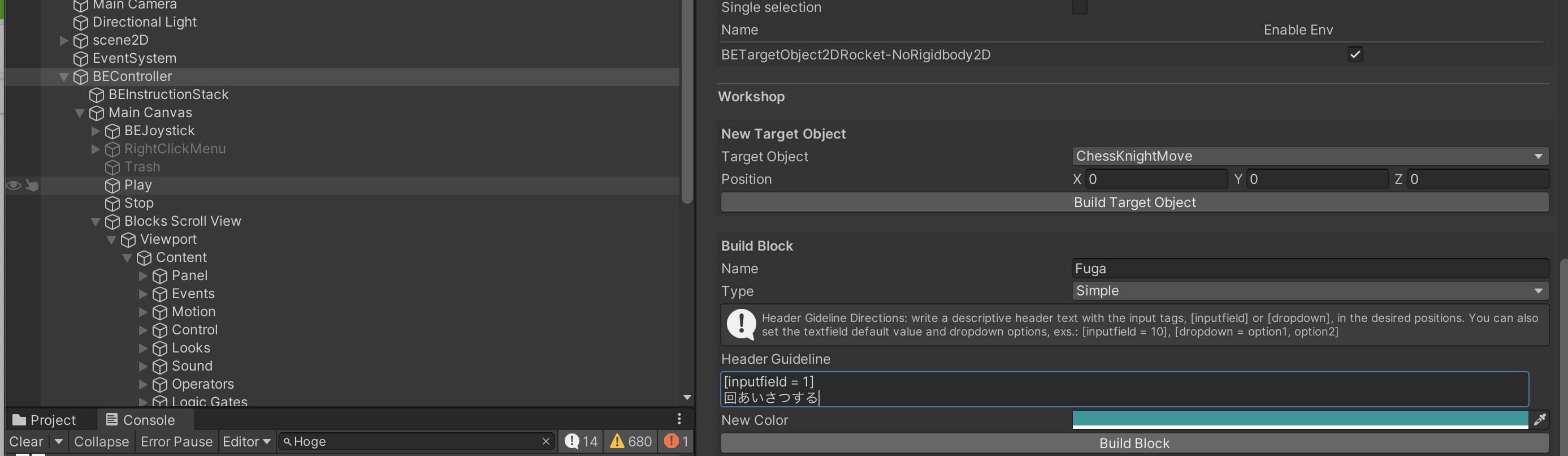Switch to the Console tab
The height and width of the screenshot is (456, 1568).
141,420
